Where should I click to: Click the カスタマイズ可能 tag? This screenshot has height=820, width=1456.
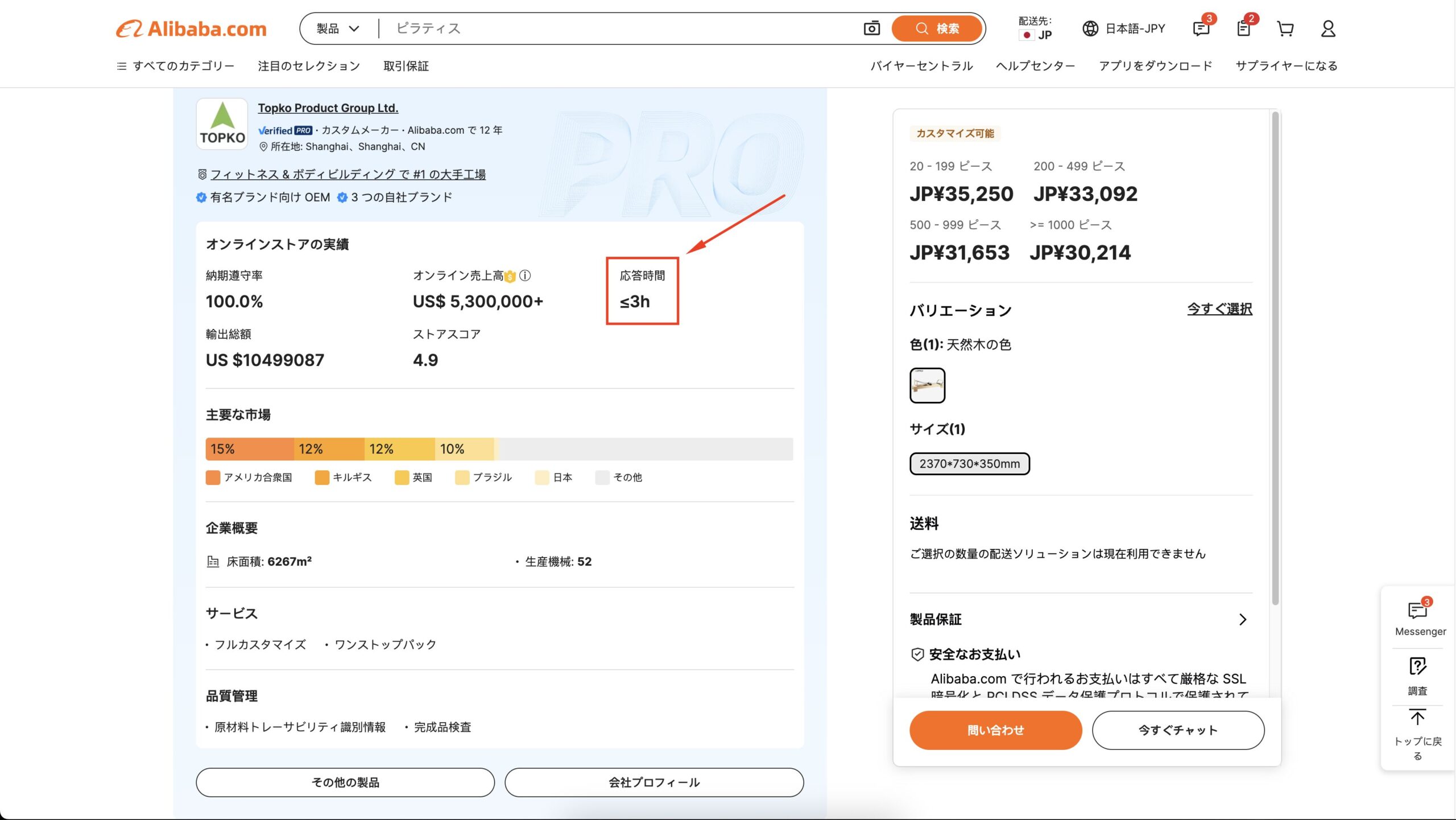(x=955, y=133)
